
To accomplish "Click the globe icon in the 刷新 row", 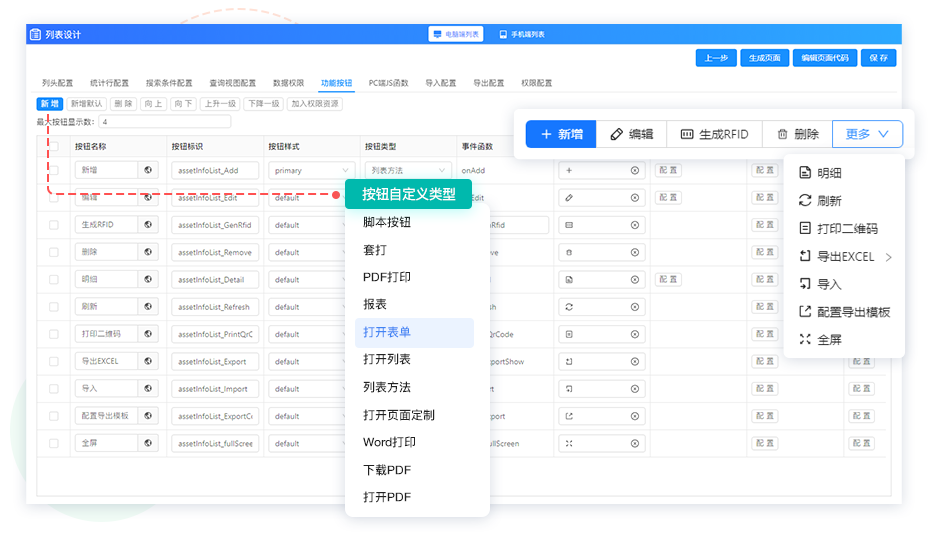I will 148,306.
